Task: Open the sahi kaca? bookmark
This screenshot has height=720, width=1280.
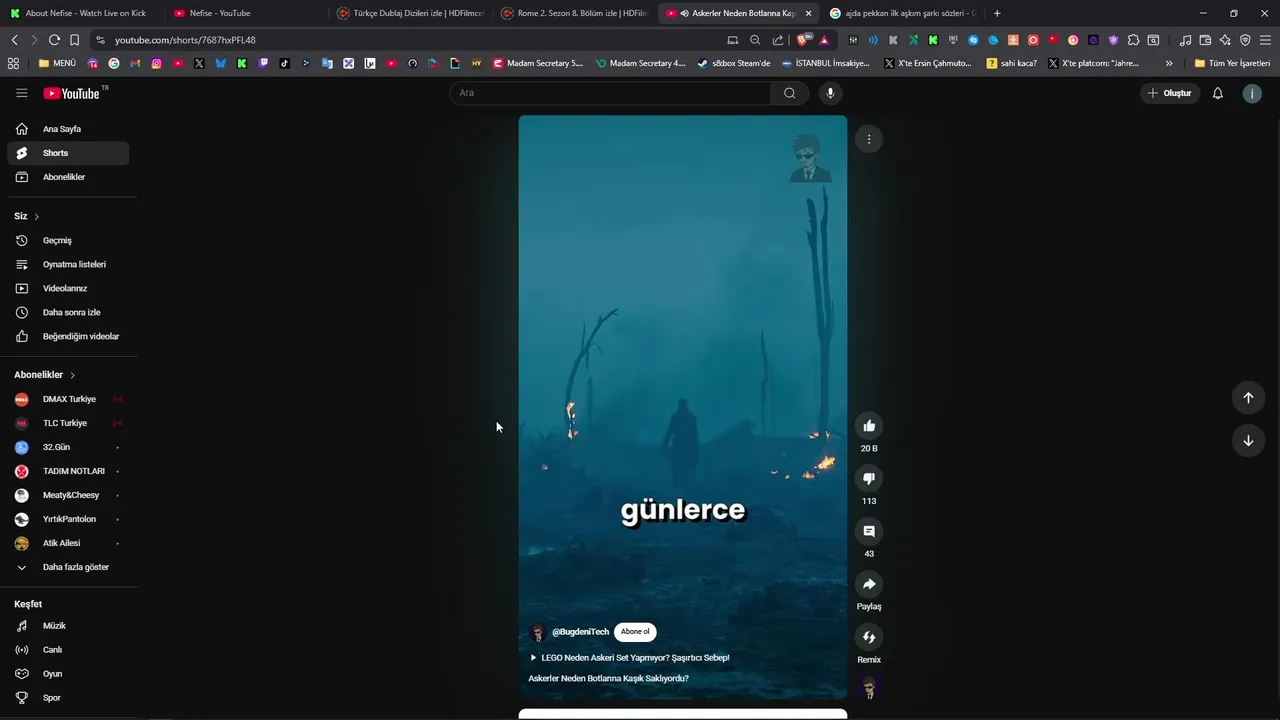Action: [1011, 63]
